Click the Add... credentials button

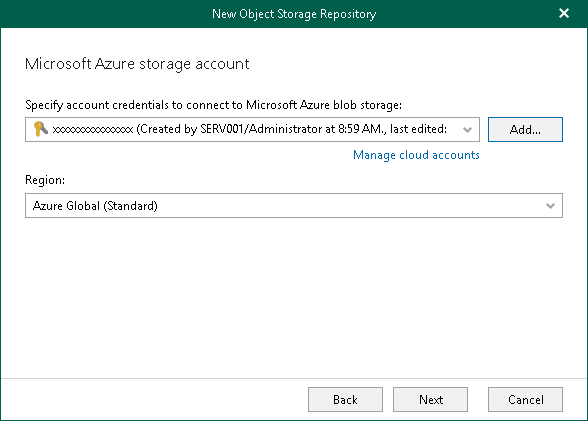525,130
